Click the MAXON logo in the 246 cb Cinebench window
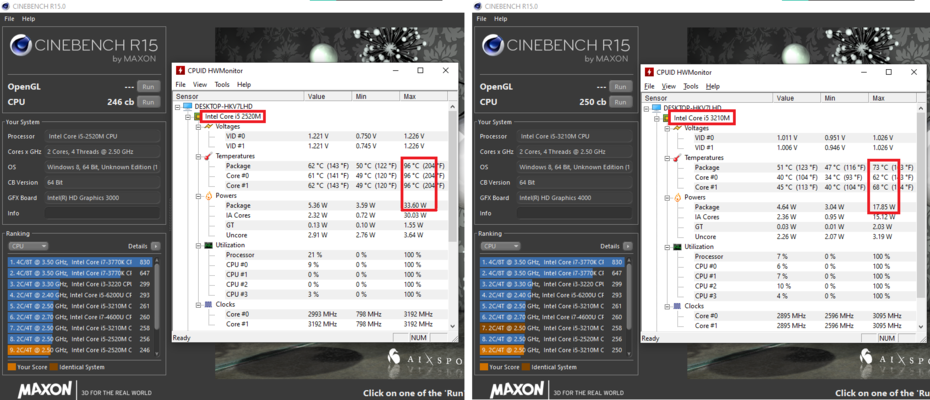This screenshot has height=400, width=930. (x=44, y=389)
